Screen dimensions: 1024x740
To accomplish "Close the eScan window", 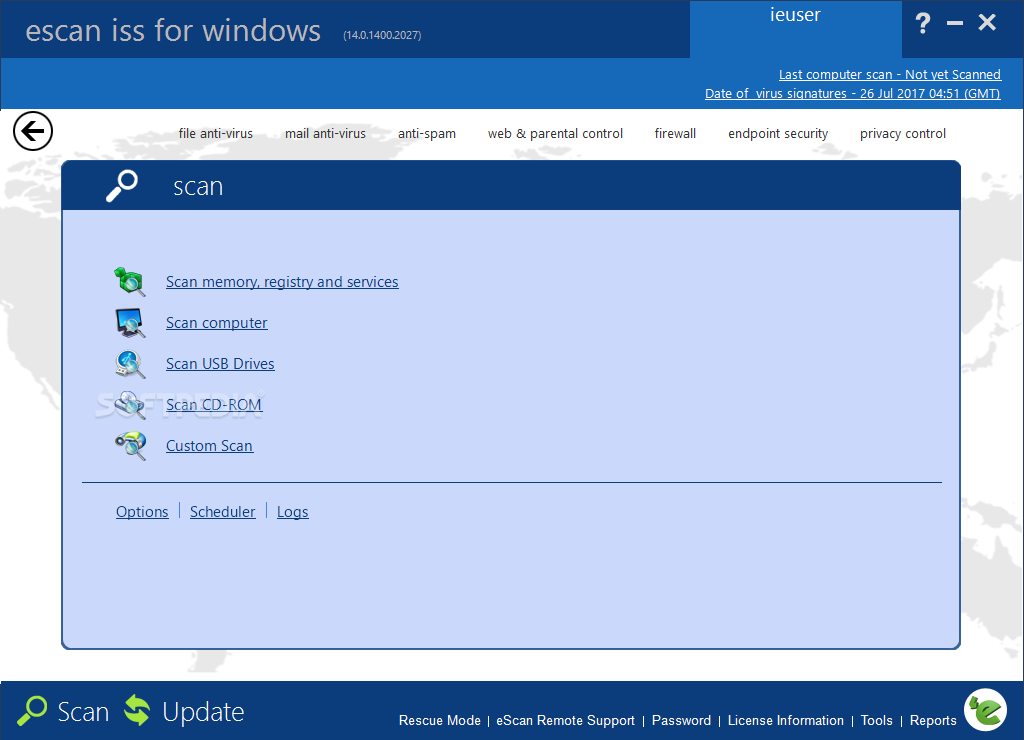I will (987, 23).
